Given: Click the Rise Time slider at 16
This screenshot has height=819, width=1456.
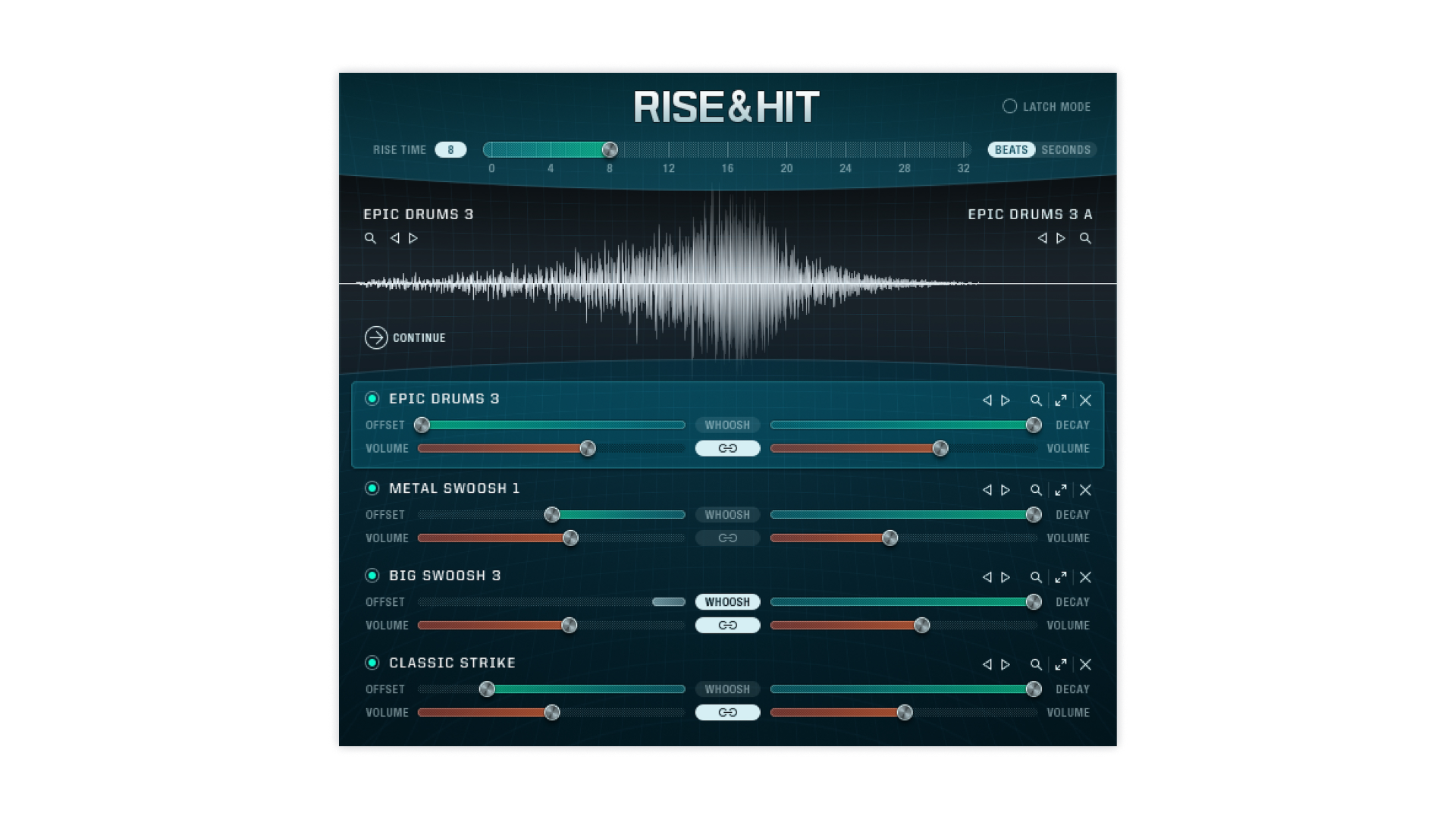Looking at the screenshot, I should [727, 149].
